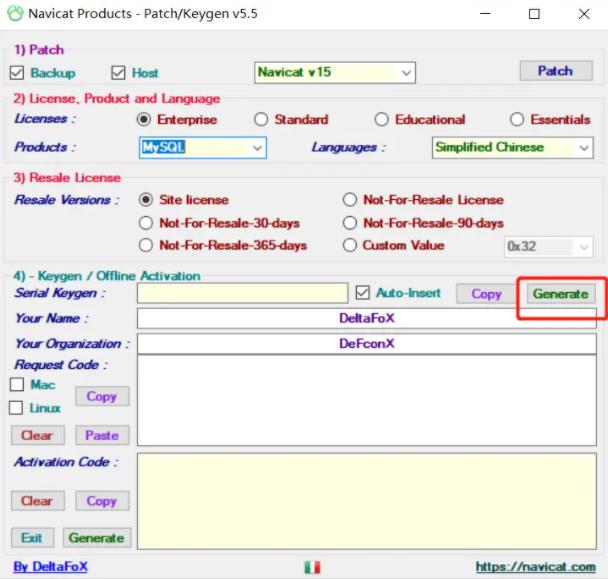
Task: Paste into the Request Code box
Action: coord(102,436)
